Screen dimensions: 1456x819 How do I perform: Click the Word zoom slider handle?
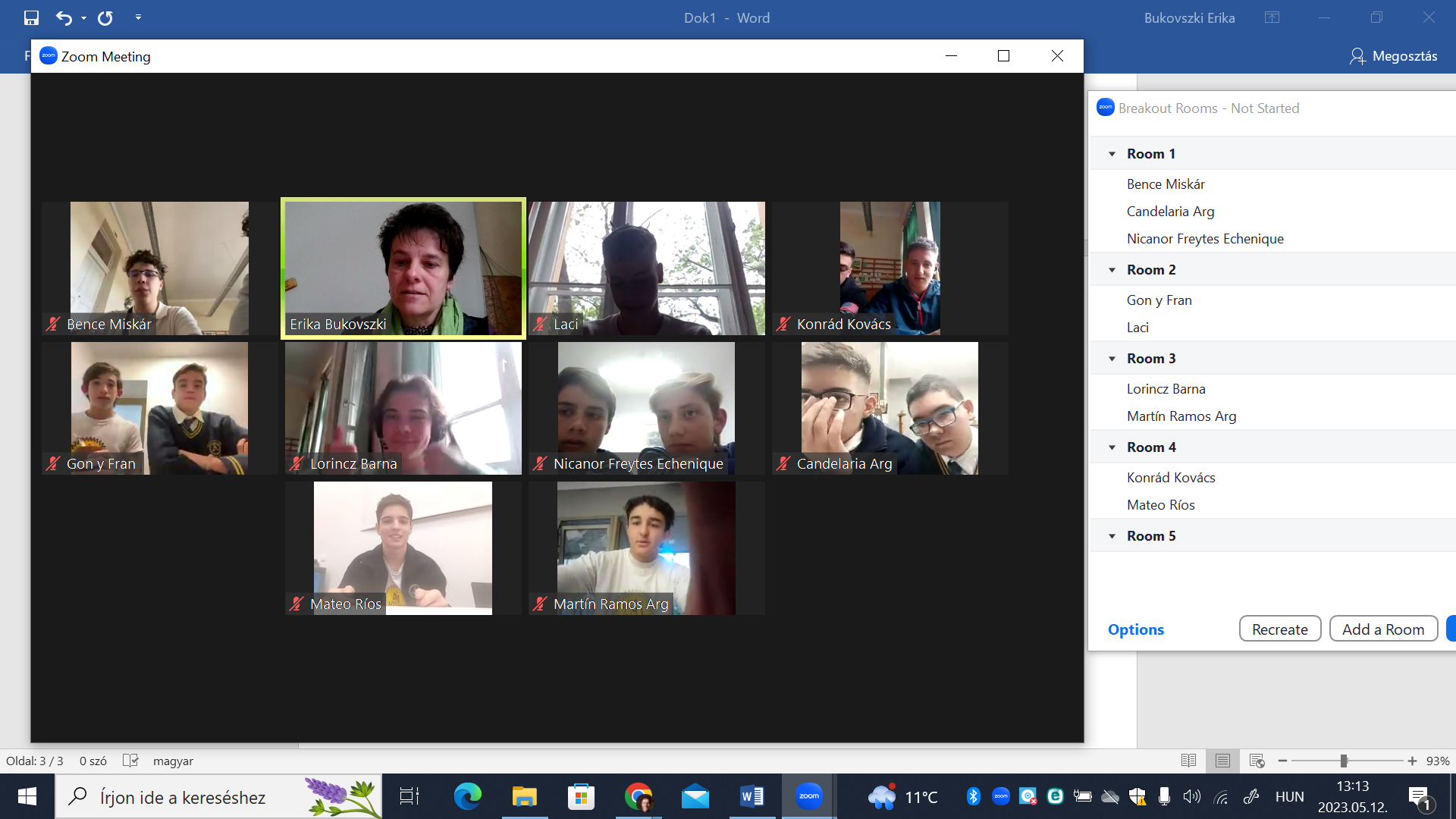click(x=1344, y=761)
